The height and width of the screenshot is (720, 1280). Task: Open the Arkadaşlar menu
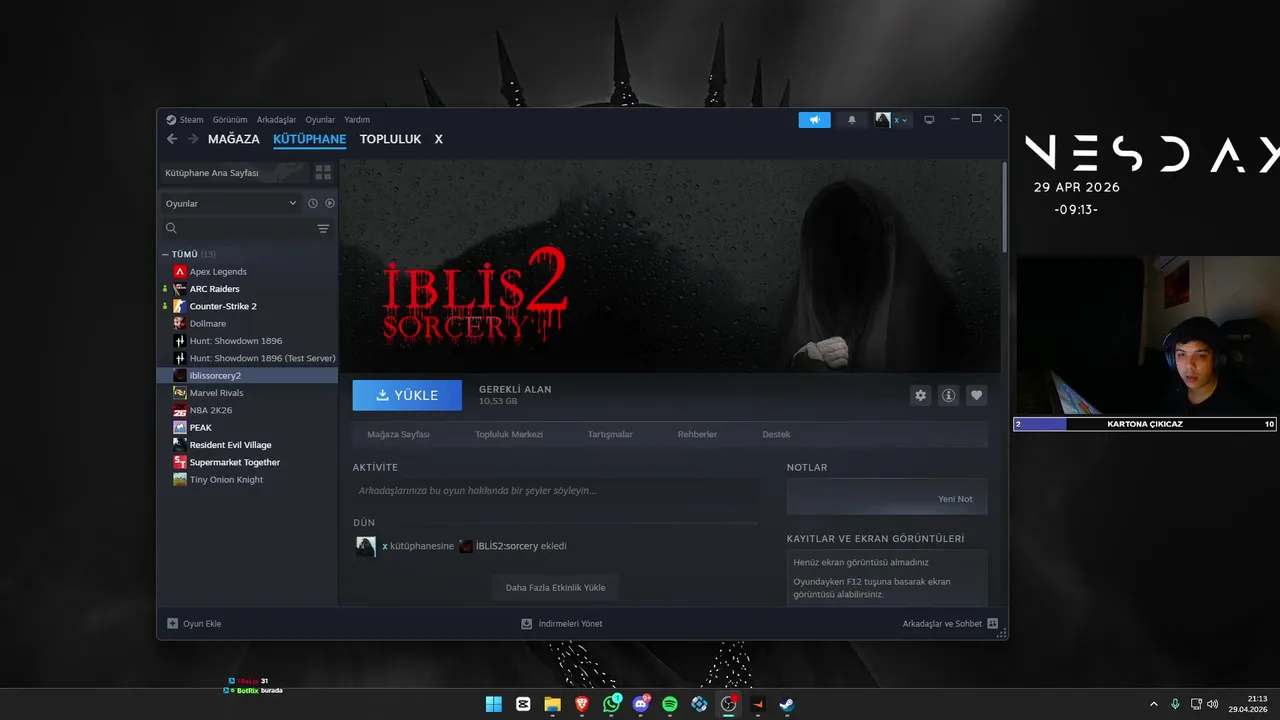(x=276, y=119)
